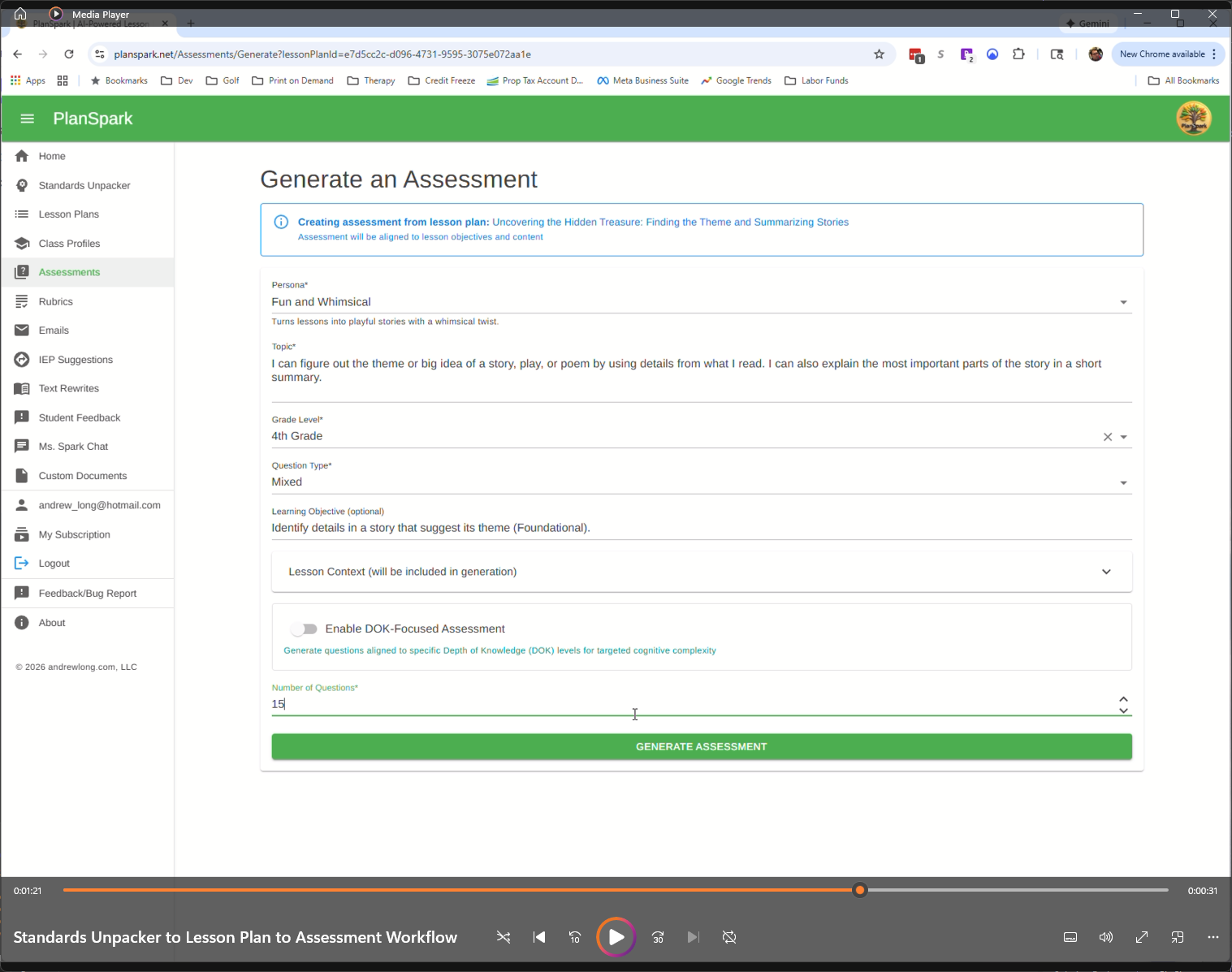Select Logout from the sidebar
The height and width of the screenshot is (972, 1232).
pyautogui.click(x=54, y=563)
